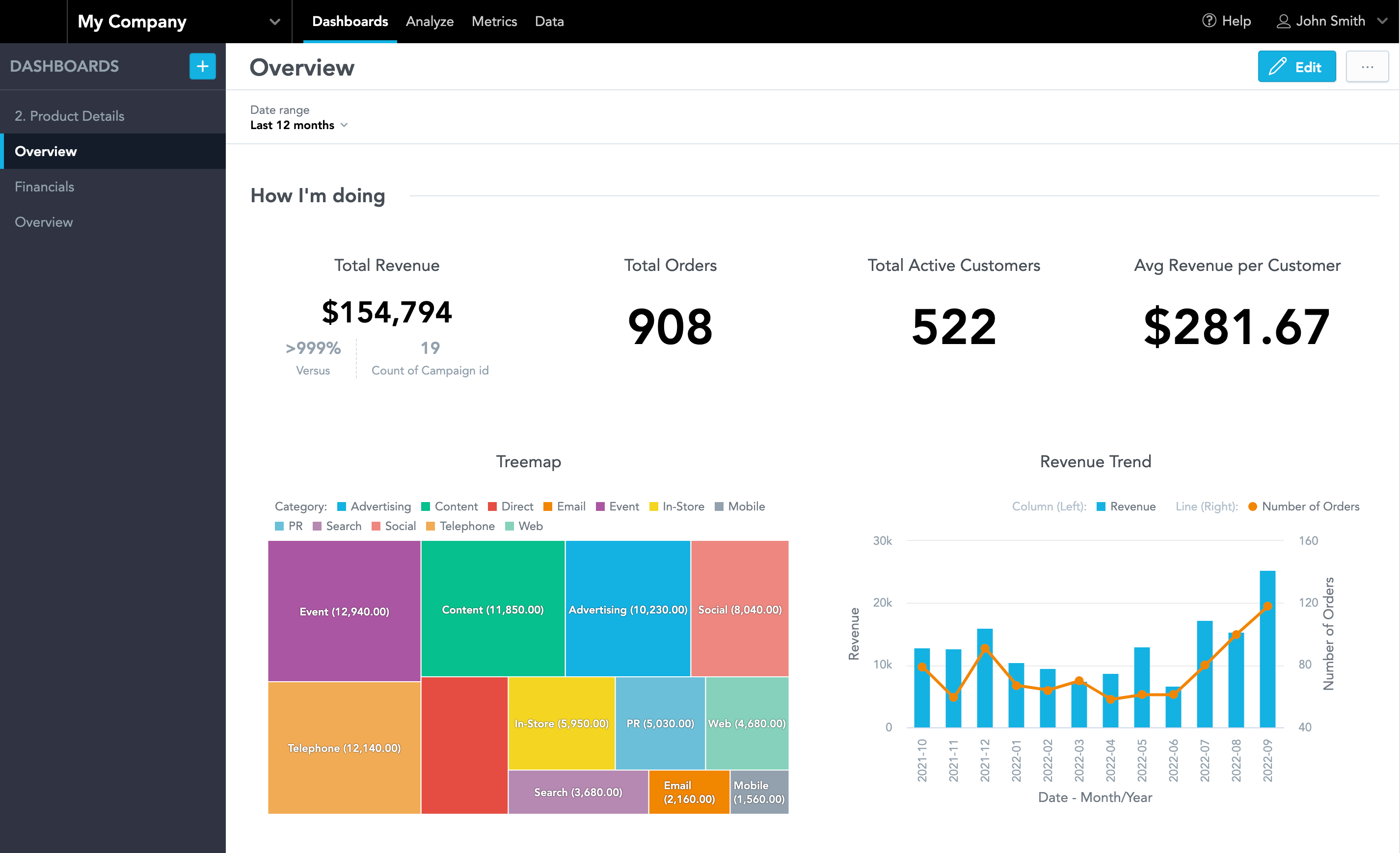Click the add new dashboard plus icon
This screenshot has height=853, width=1400.
[x=201, y=67]
